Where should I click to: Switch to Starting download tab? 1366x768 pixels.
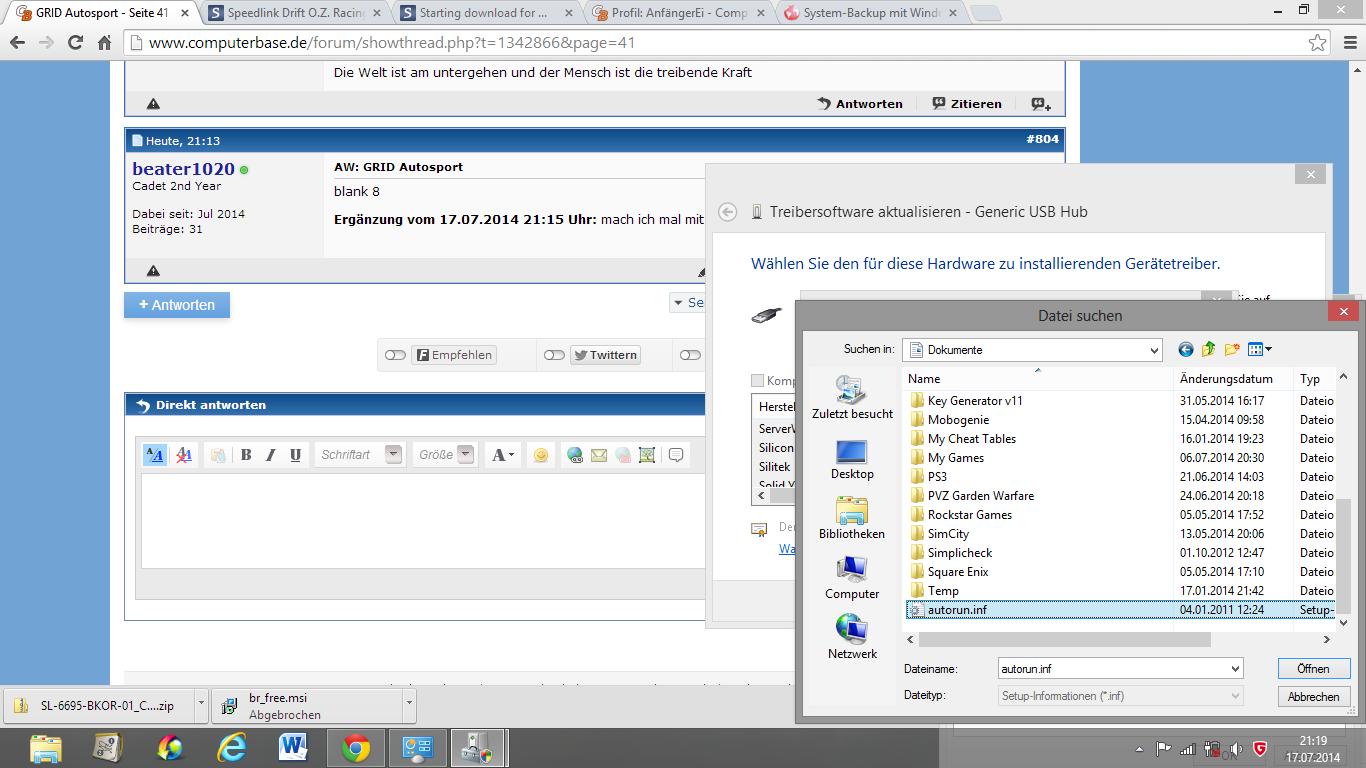(487, 13)
